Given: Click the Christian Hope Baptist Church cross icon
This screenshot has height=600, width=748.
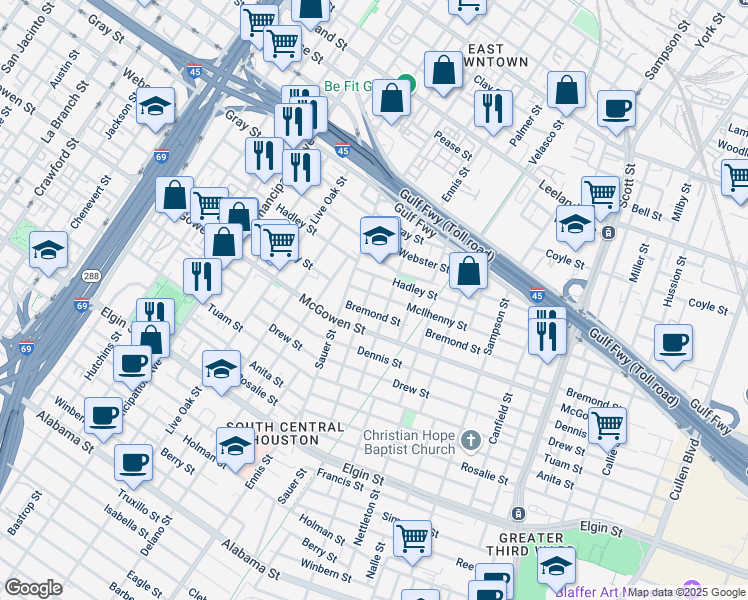Looking at the screenshot, I should [471, 440].
